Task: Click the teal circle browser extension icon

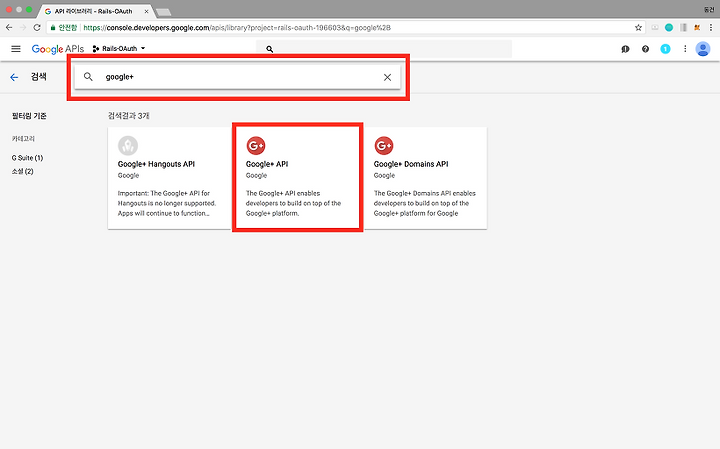Action: click(x=669, y=28)
